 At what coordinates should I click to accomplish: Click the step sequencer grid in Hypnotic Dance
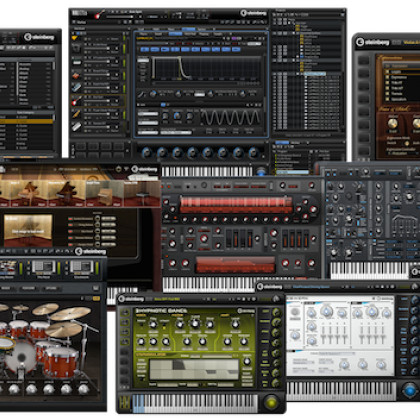coord(194,369)
